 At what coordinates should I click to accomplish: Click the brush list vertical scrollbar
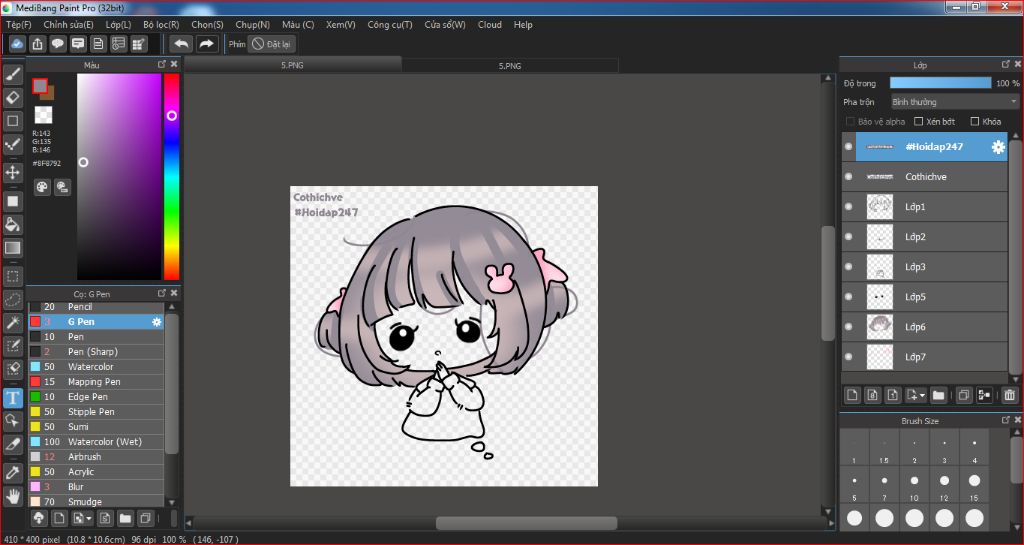[172, 383]
